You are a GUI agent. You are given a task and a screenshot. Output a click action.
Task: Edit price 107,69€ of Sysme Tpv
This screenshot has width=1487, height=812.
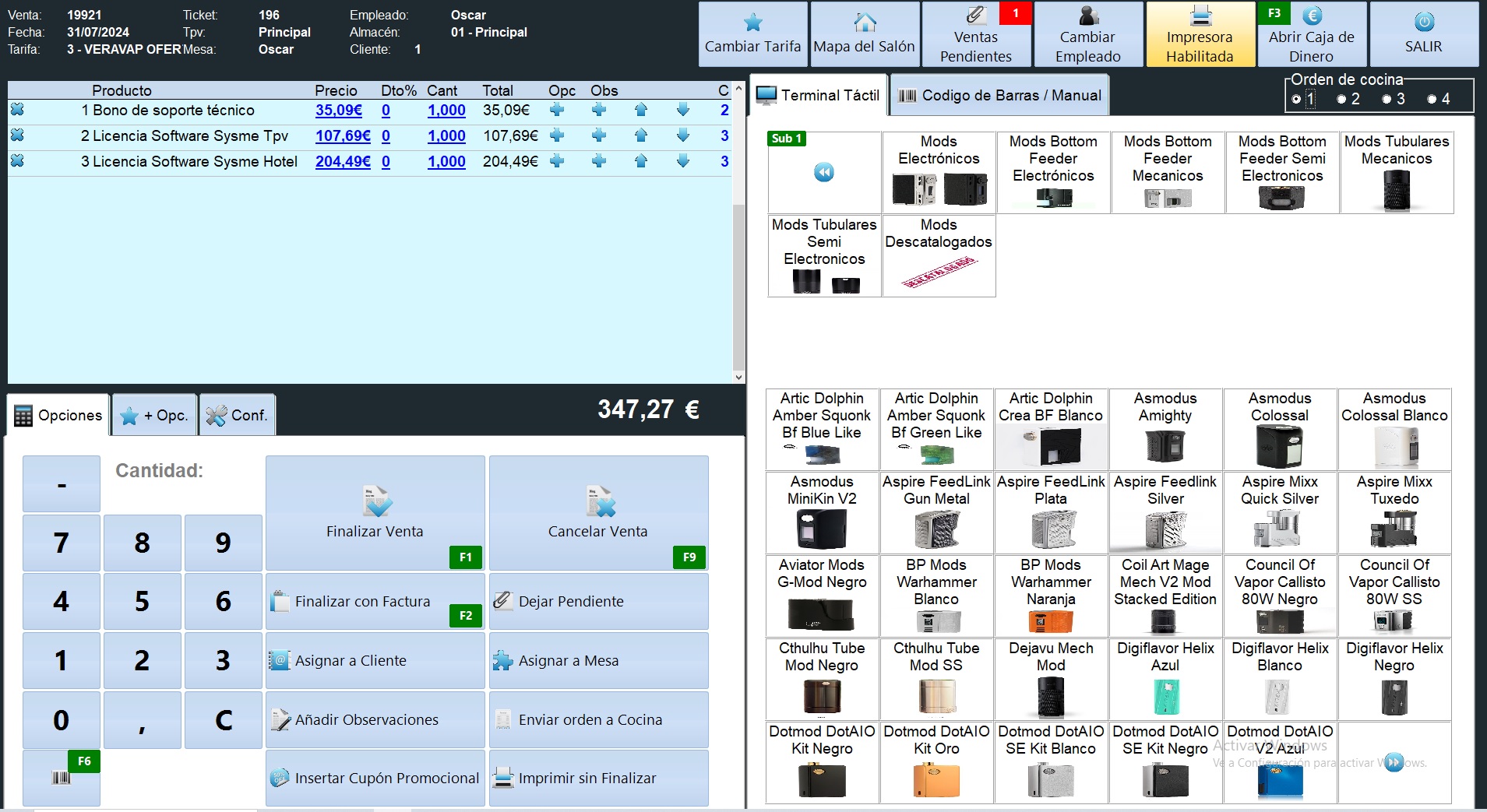(342, 136)
